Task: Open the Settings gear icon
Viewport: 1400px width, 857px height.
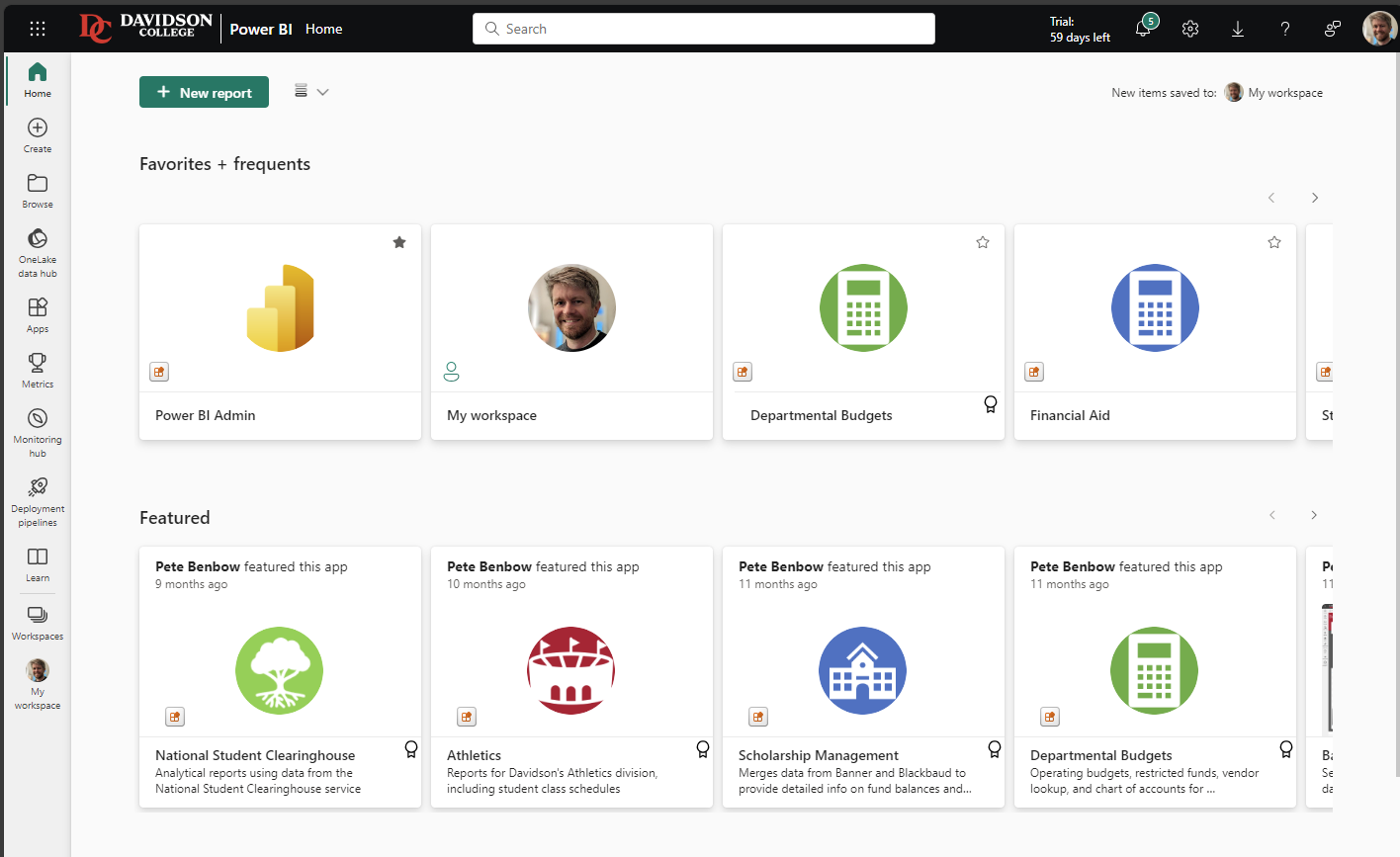Action: pyautogui.click(x=1190, y=29)
